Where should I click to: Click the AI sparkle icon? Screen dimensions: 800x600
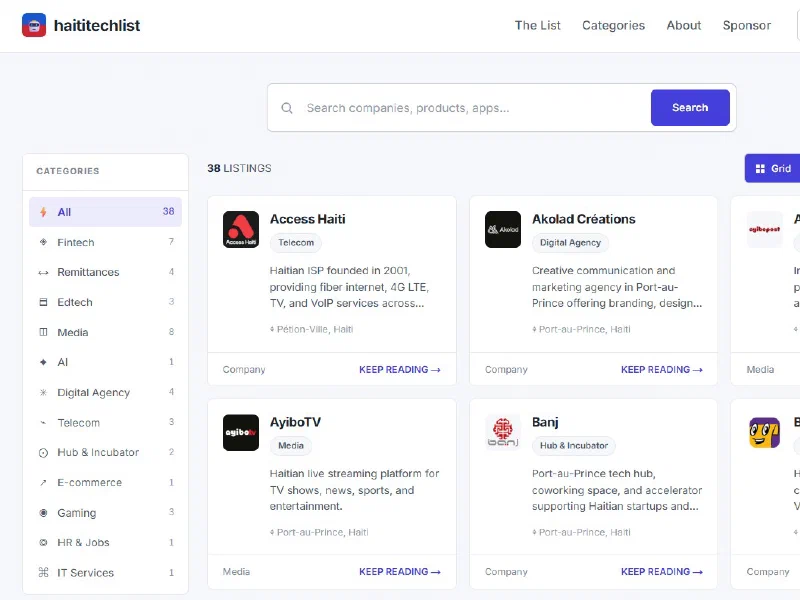coord(43,362)
